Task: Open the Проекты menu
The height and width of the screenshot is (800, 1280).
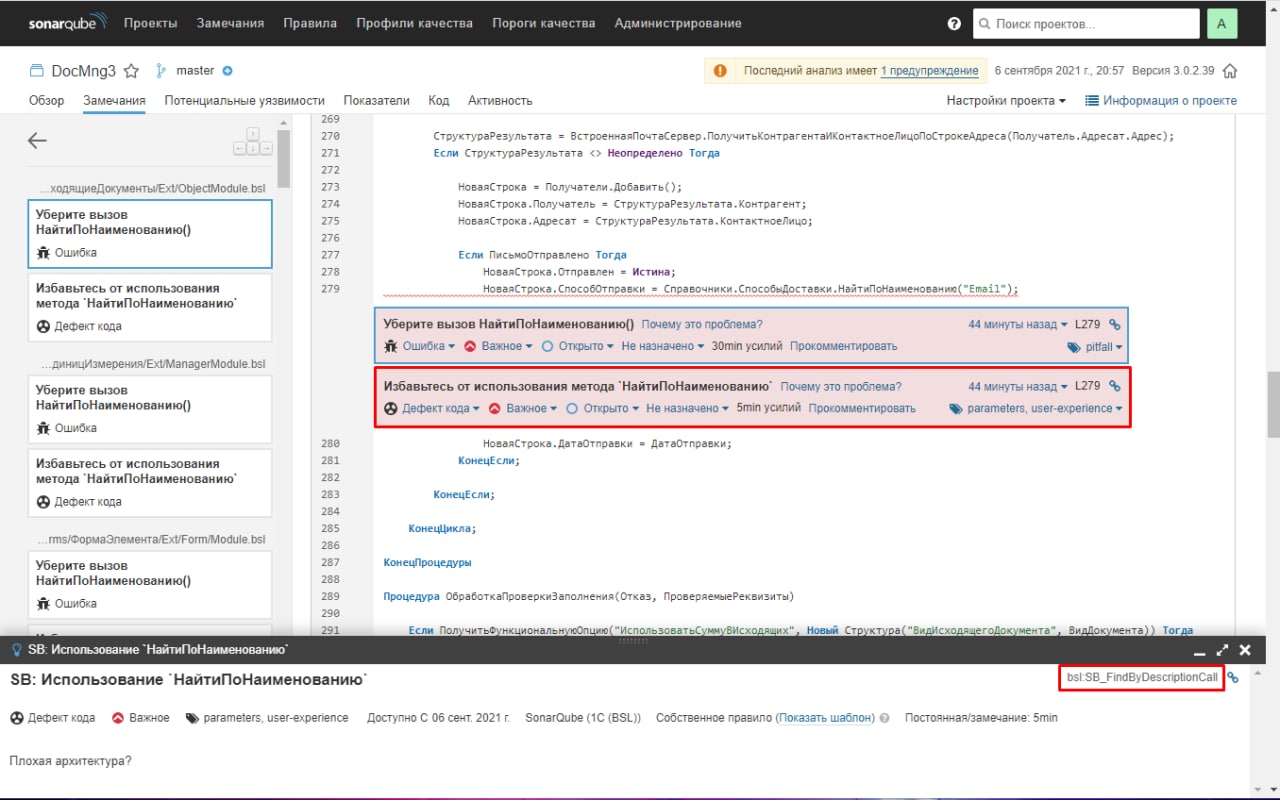Action: coord(150,23)
